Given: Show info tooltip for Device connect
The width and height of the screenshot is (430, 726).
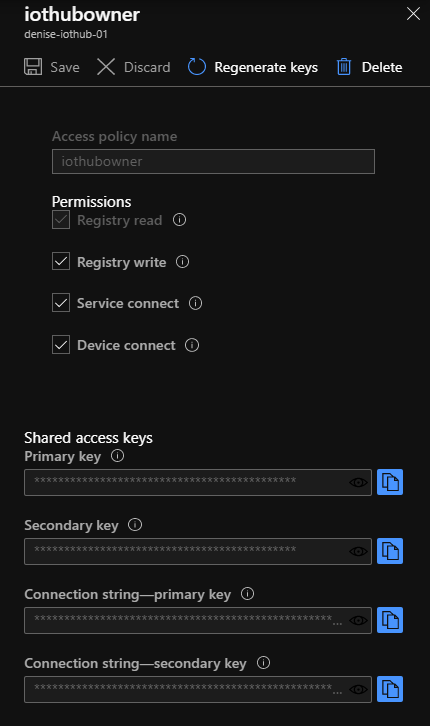Looking at the screenshot, I should tap(192, 345).
